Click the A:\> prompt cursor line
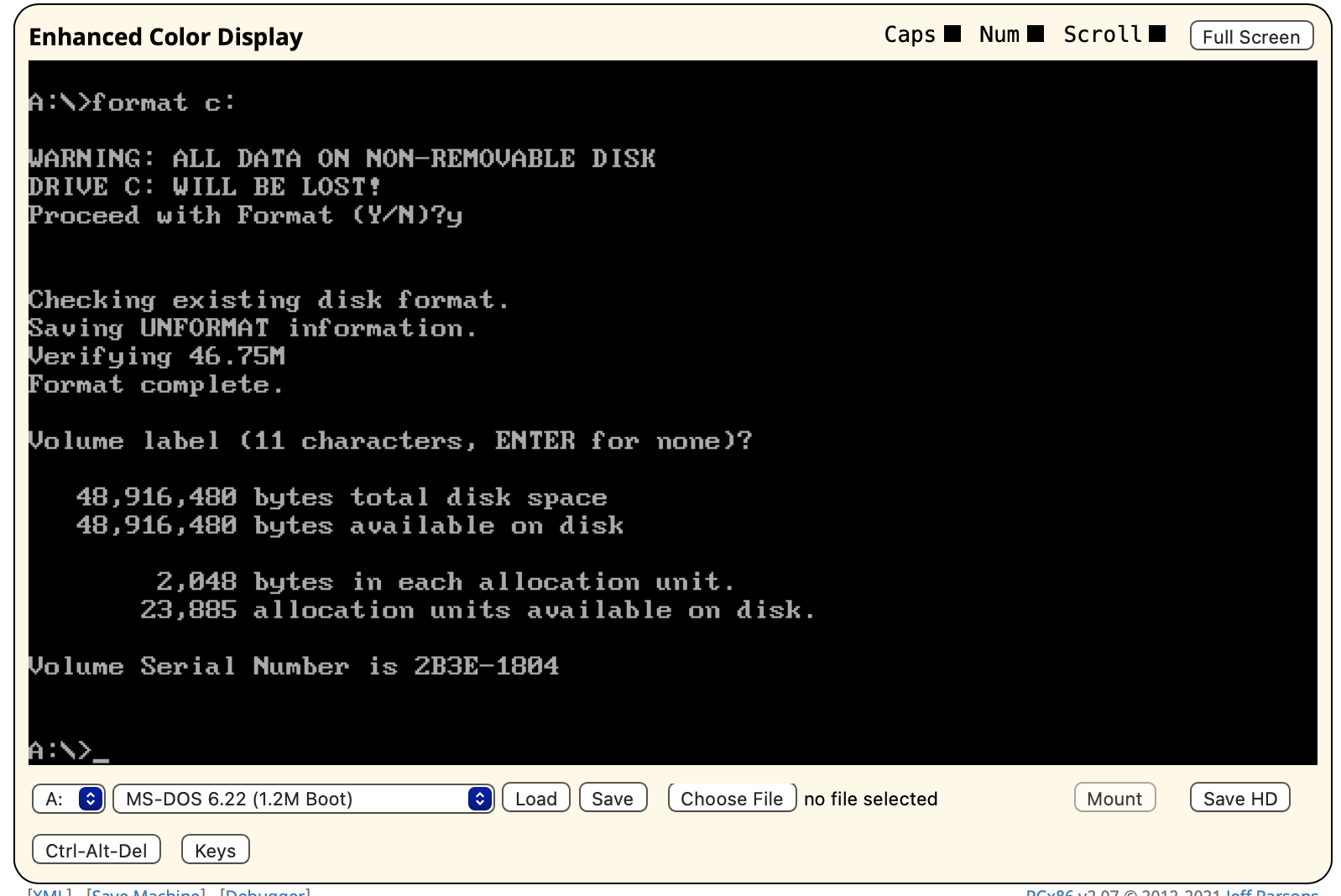Screen dimensions: 1341x896 (69, 750)
